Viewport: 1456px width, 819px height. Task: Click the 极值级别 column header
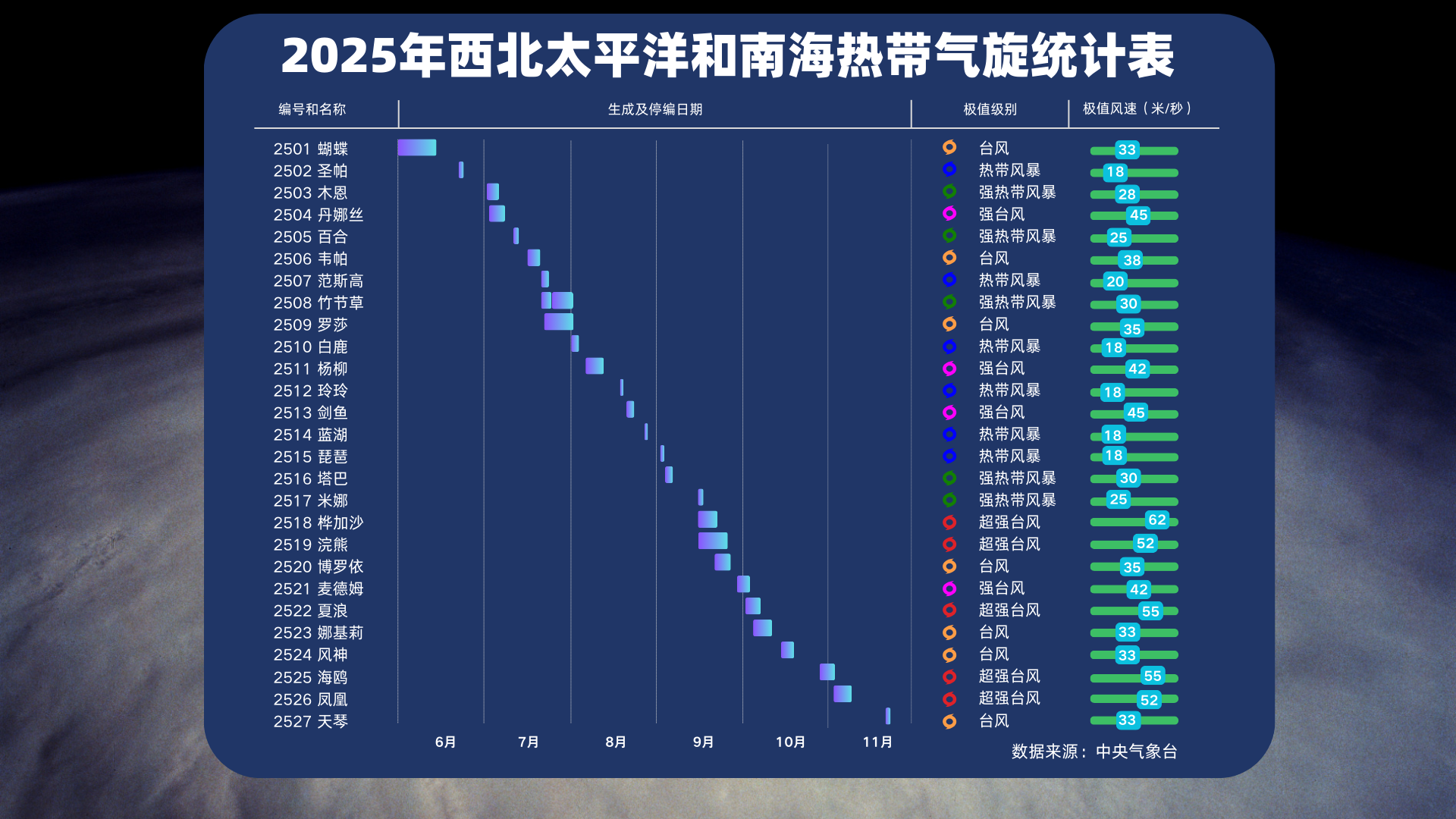point(990,109)
